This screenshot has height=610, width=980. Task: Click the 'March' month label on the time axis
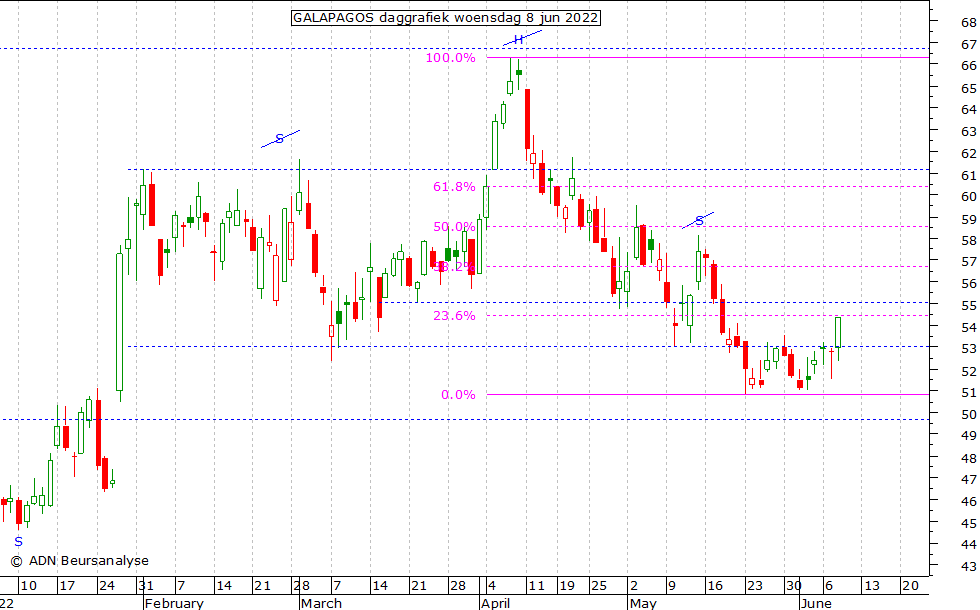(321, 603)
